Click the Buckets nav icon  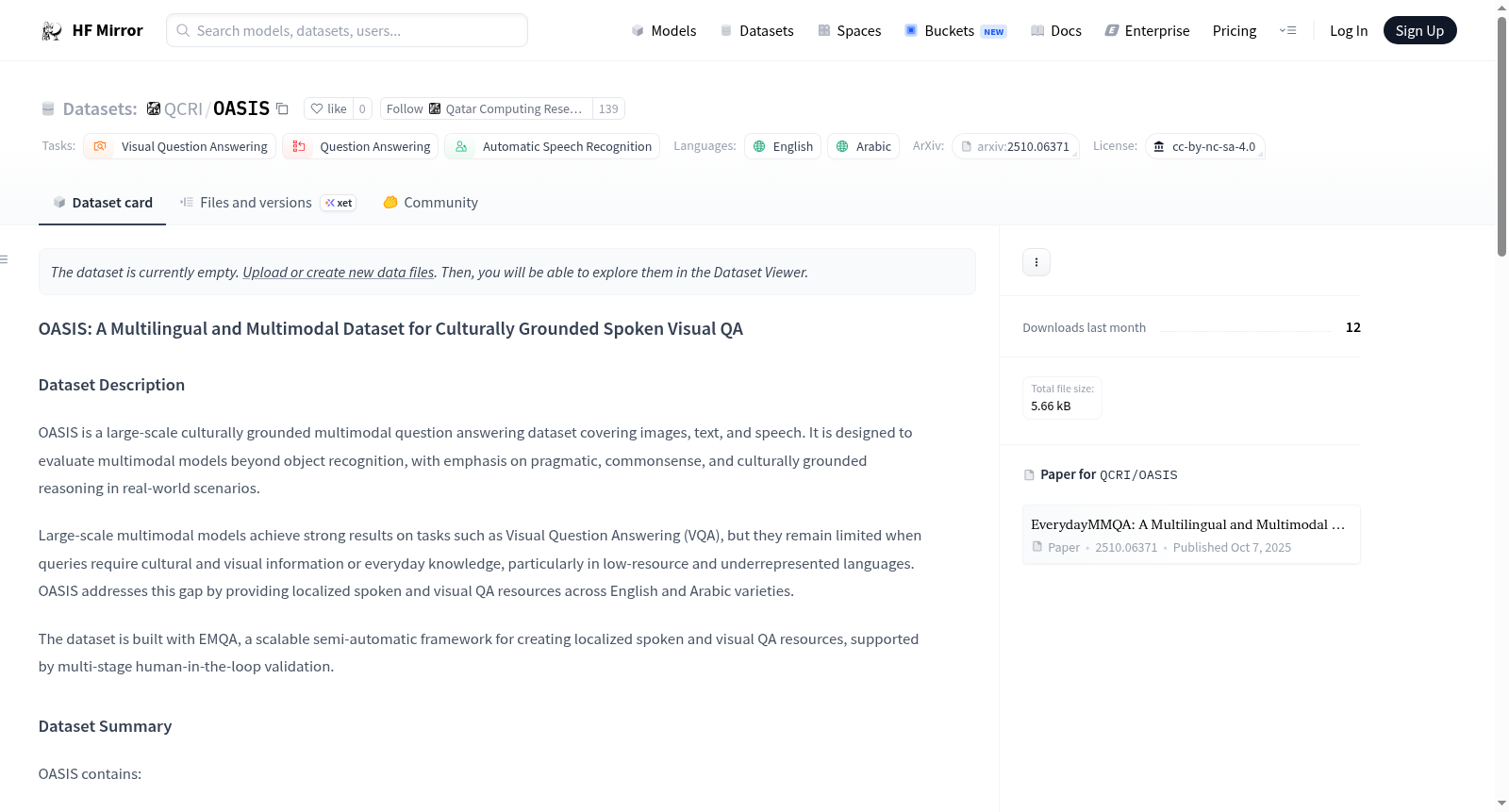(x=911, y=31)
